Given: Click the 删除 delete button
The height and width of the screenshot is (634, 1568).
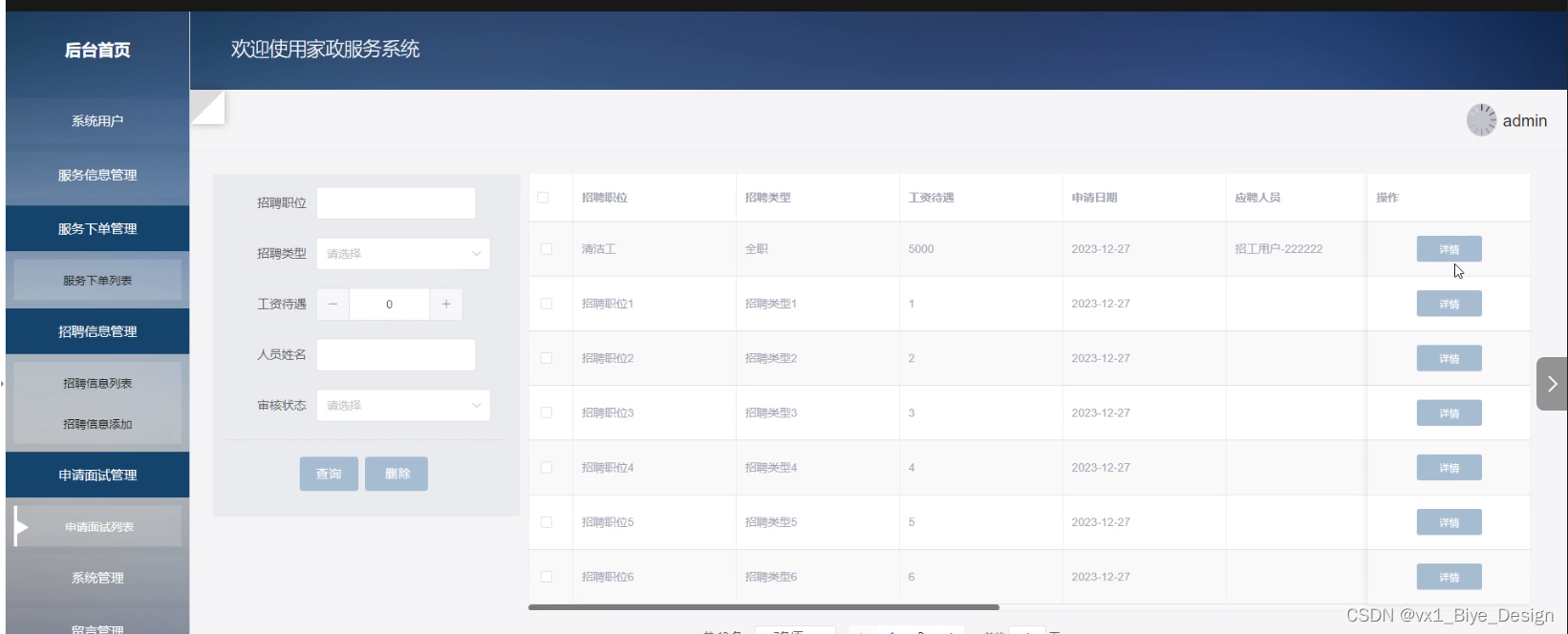Looking at the screenshot, I should 397,474.
